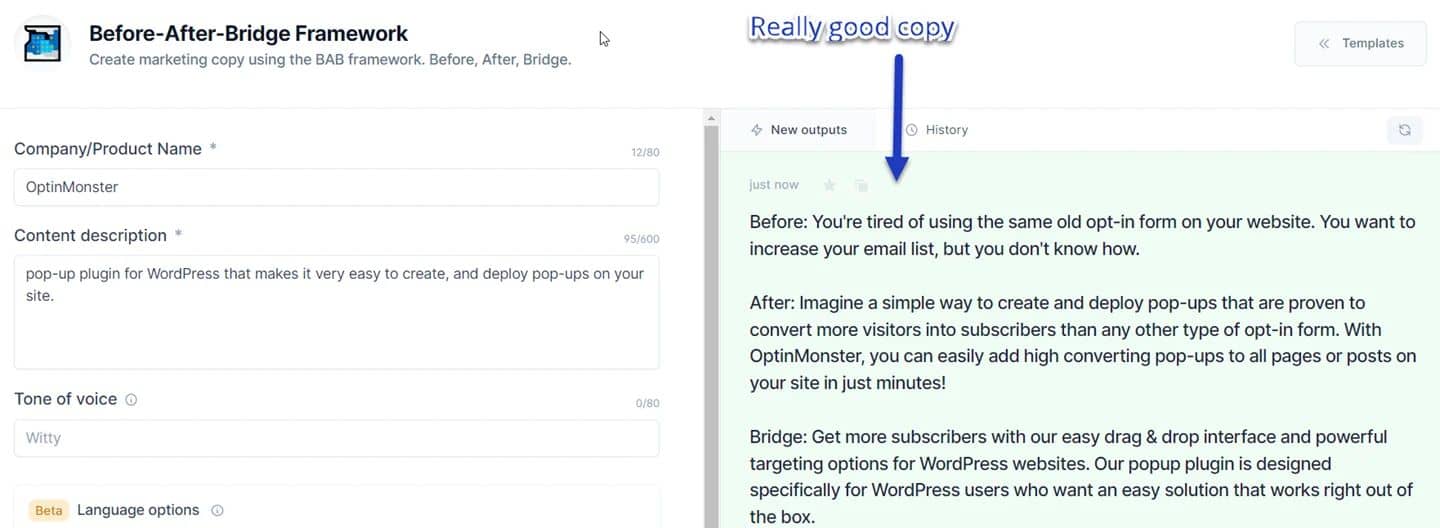Click the lightning icon beside New outputs

[757, 130]
